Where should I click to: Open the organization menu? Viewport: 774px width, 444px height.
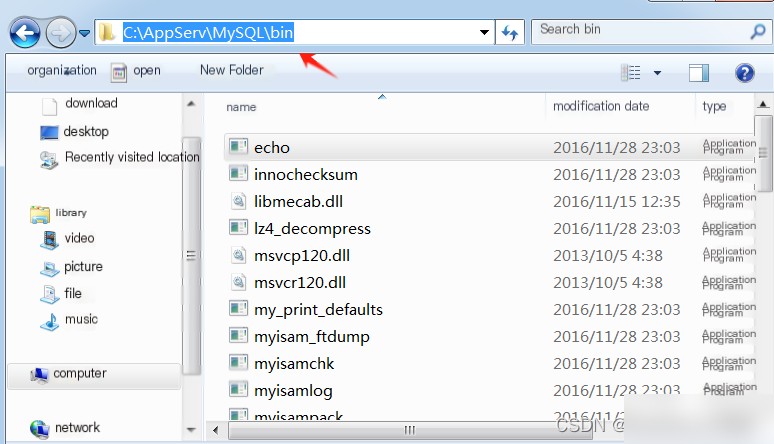(62, 71)
